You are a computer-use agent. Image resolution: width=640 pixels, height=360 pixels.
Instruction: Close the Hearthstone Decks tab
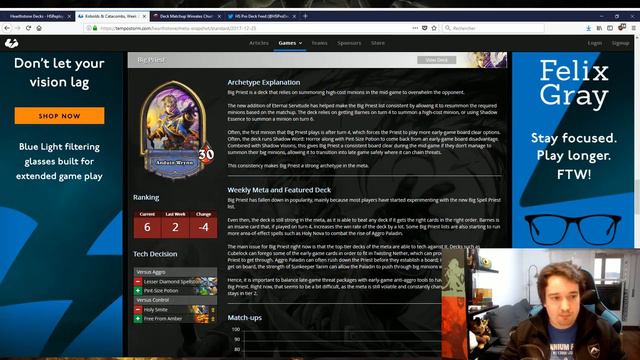tap(69, 17)
